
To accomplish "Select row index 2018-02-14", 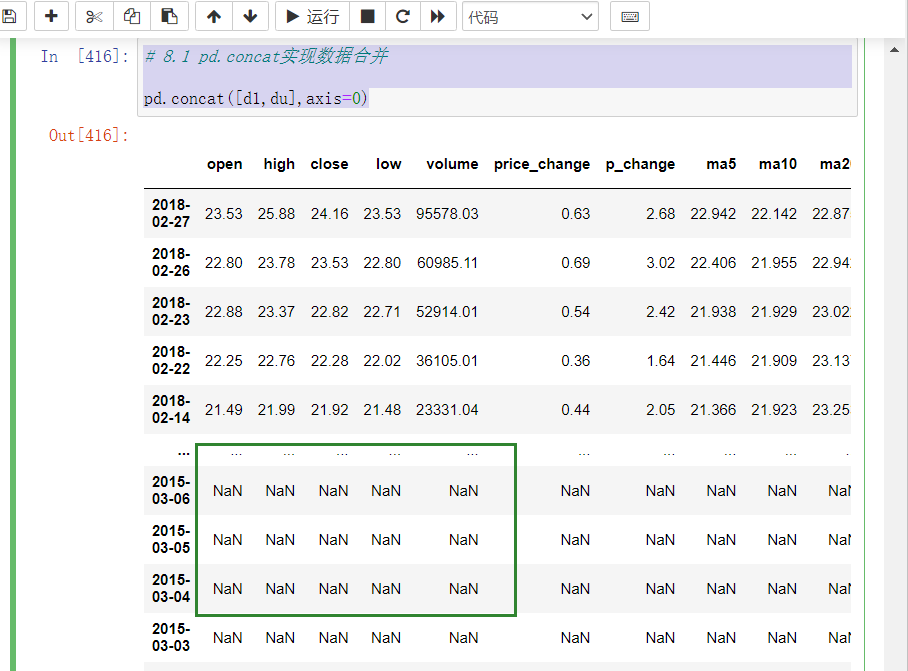I will (171, 409).
